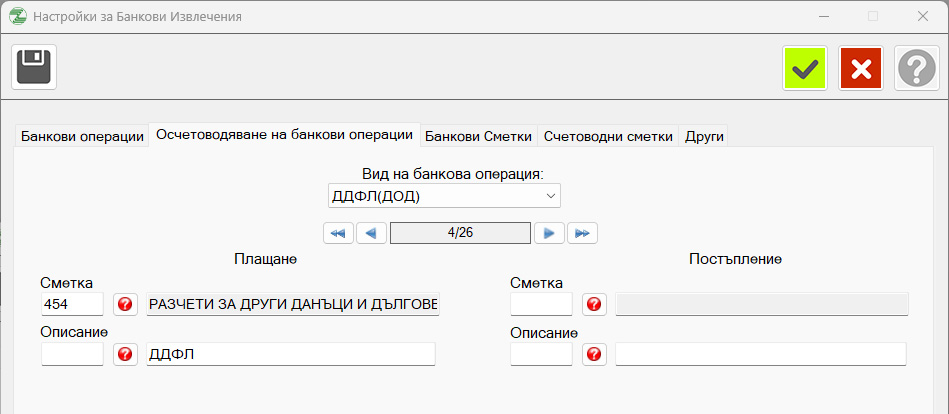
Task: Close the settings window
Action: click(923, 16)
